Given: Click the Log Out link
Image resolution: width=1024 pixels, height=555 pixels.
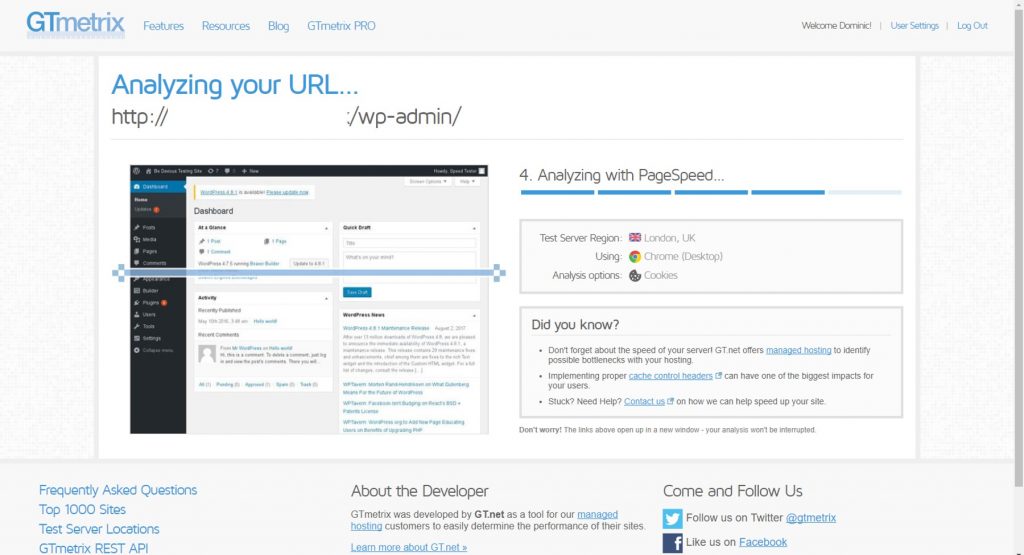Looking at the screenshot, I should [x=972, y=25].
